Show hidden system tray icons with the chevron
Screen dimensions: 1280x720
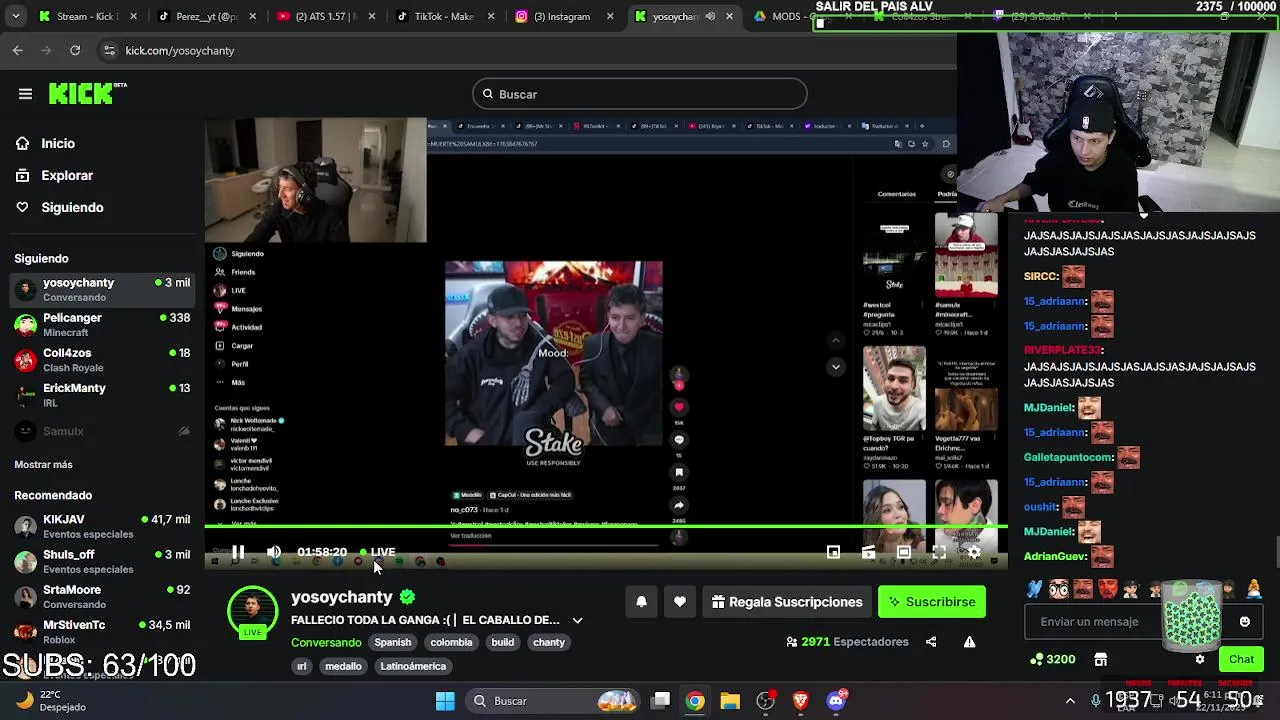point(1070,701)
